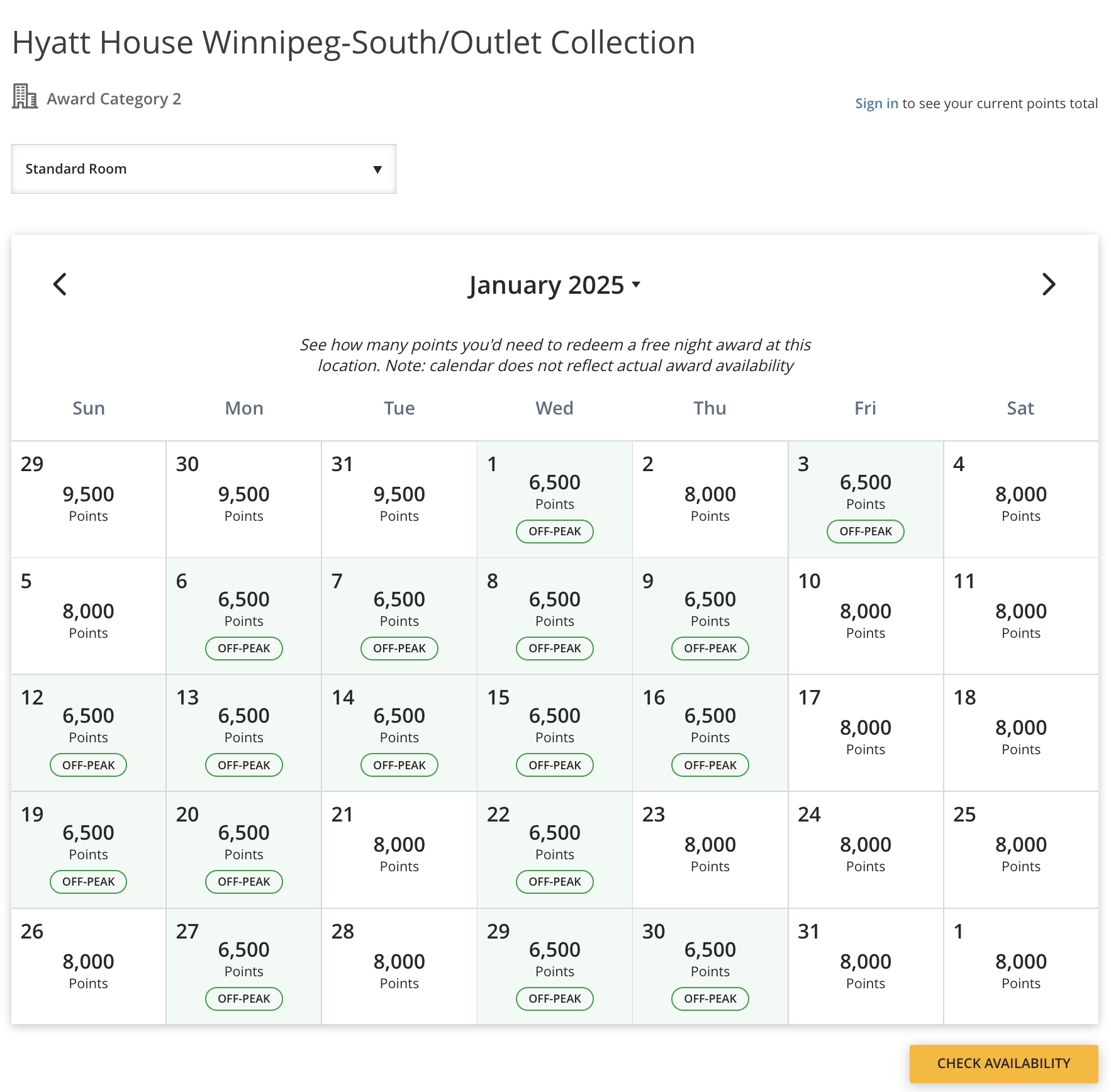The image size is (1111, 1092).
Task: Select Saturday January 25 cell
Action: pos(1021,850)
